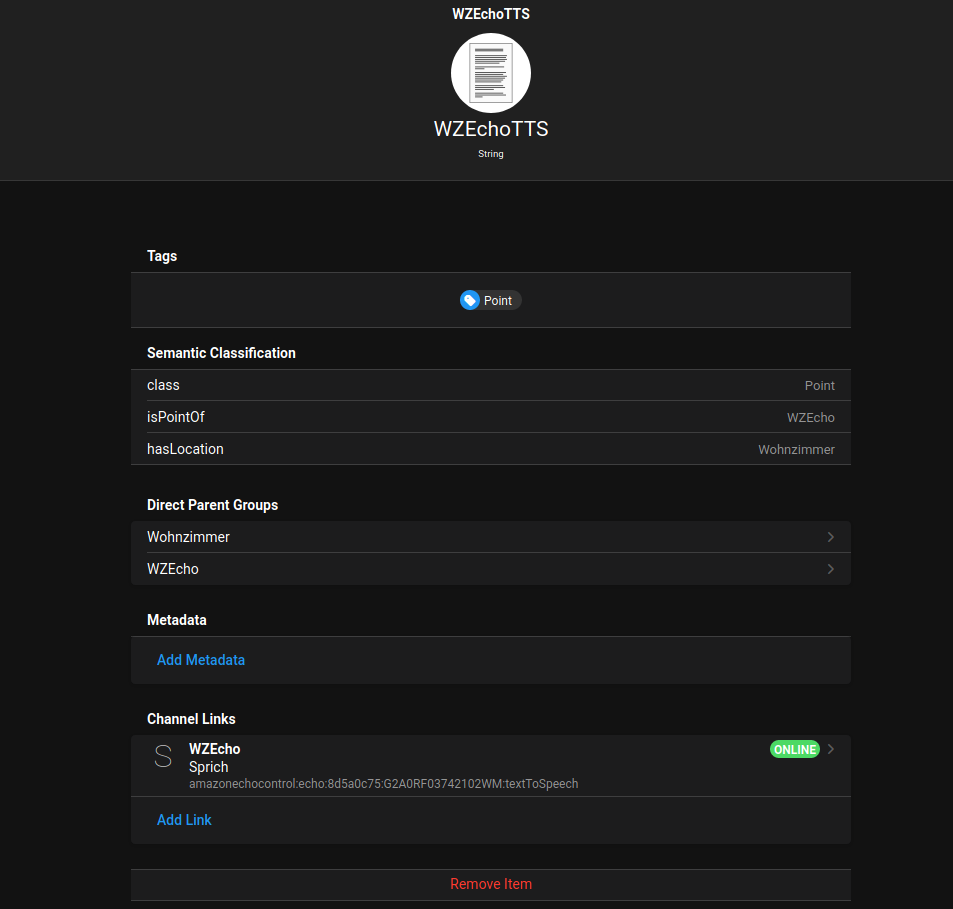Click the small bold WZEchoTTS page title at top
Image resolution: width=953 pixels, height=909 pixels.
[490, 14]
